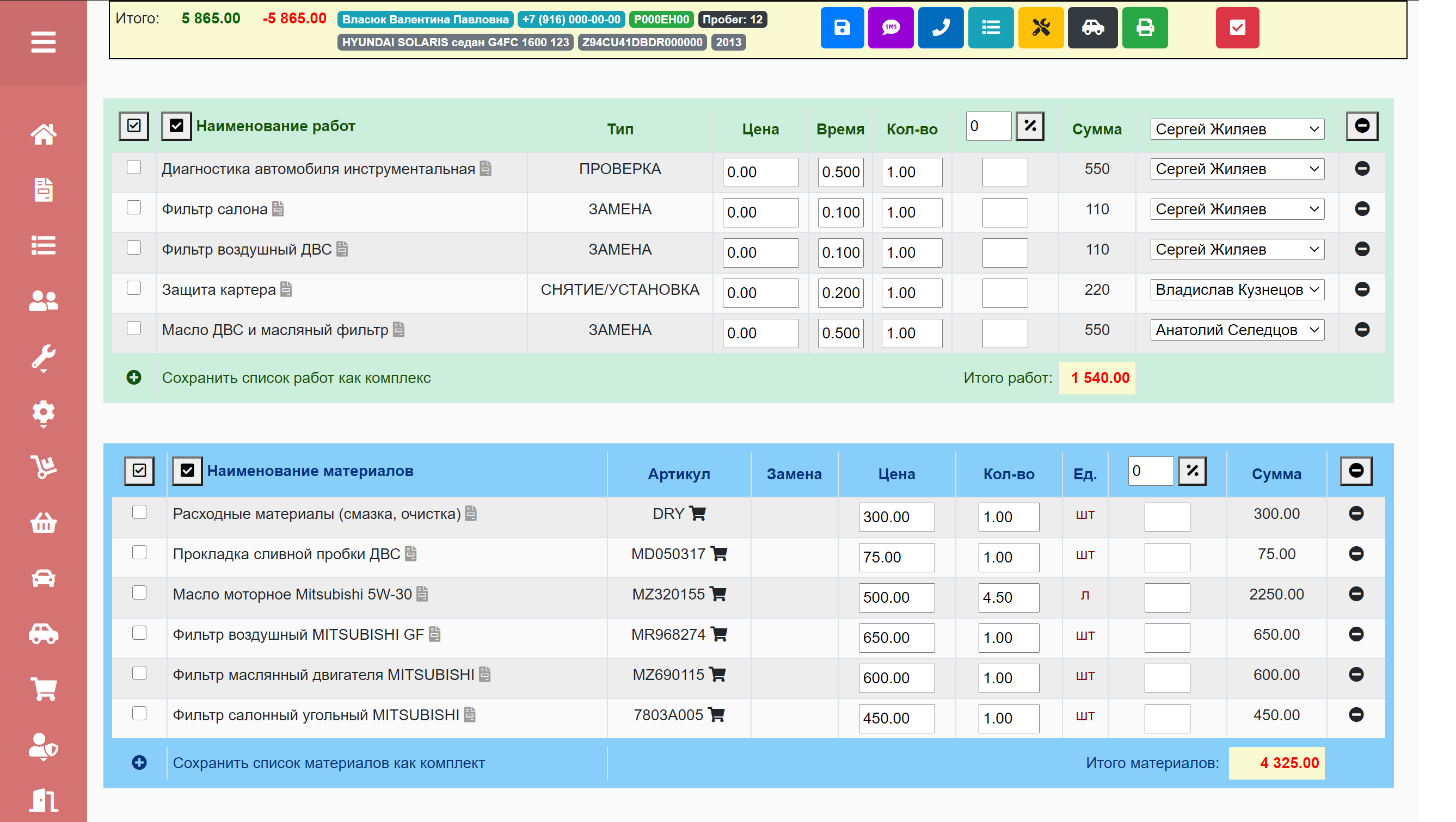Check the Фильтр салона work checkbox
Screen dimensions: 1456x822
[133, 207]
